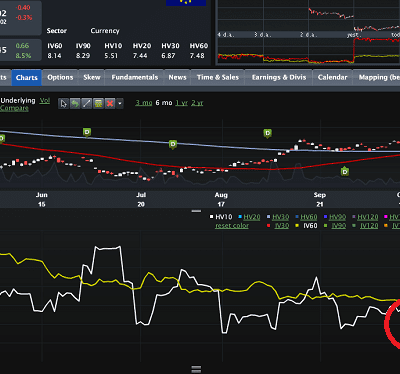The height and width of the screenshot is (374, 400).
Task: Click the dividend marker above June
Action: [87, 133]
